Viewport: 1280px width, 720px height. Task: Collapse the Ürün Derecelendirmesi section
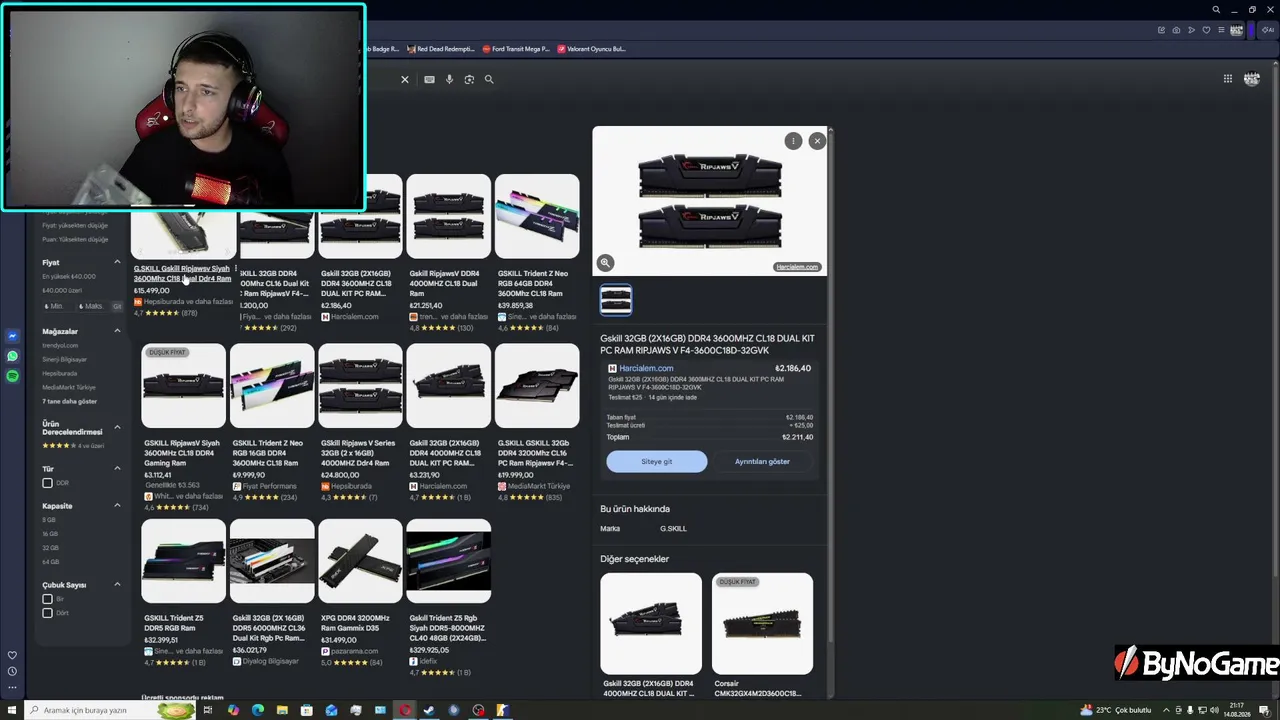click(x=117, y=427)
